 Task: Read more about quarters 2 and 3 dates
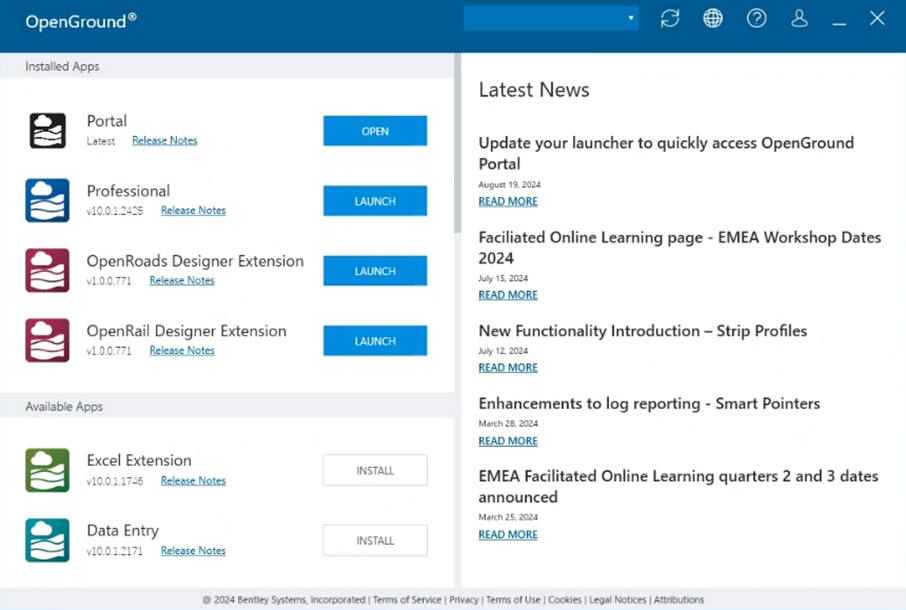508,535
